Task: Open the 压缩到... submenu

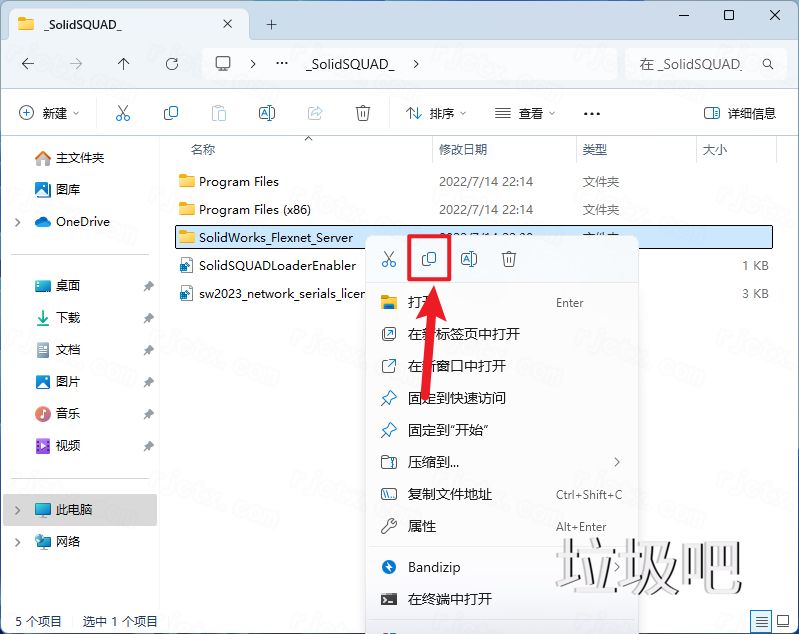Action: [x=502, y=462]
